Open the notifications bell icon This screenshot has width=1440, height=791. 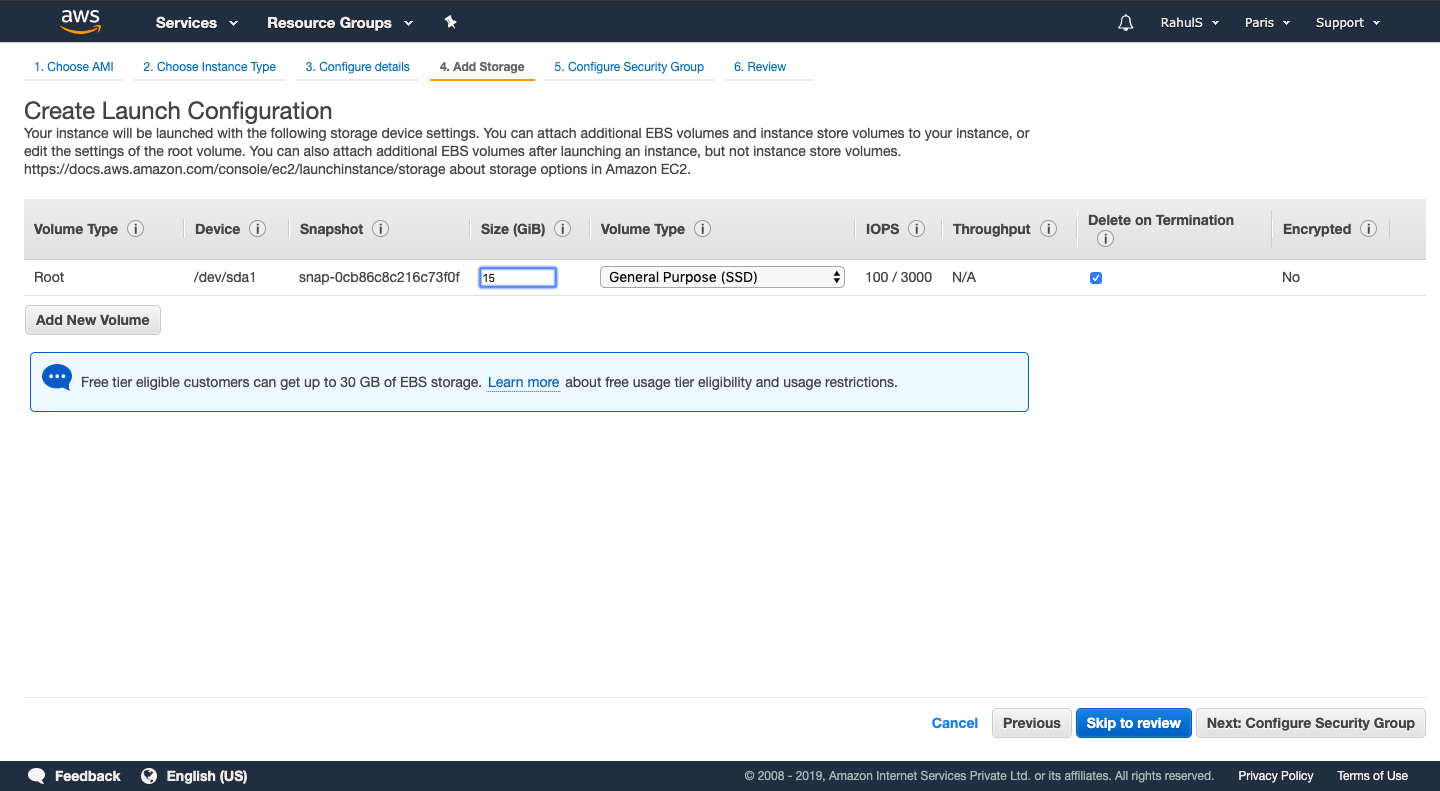[1124, 22]
